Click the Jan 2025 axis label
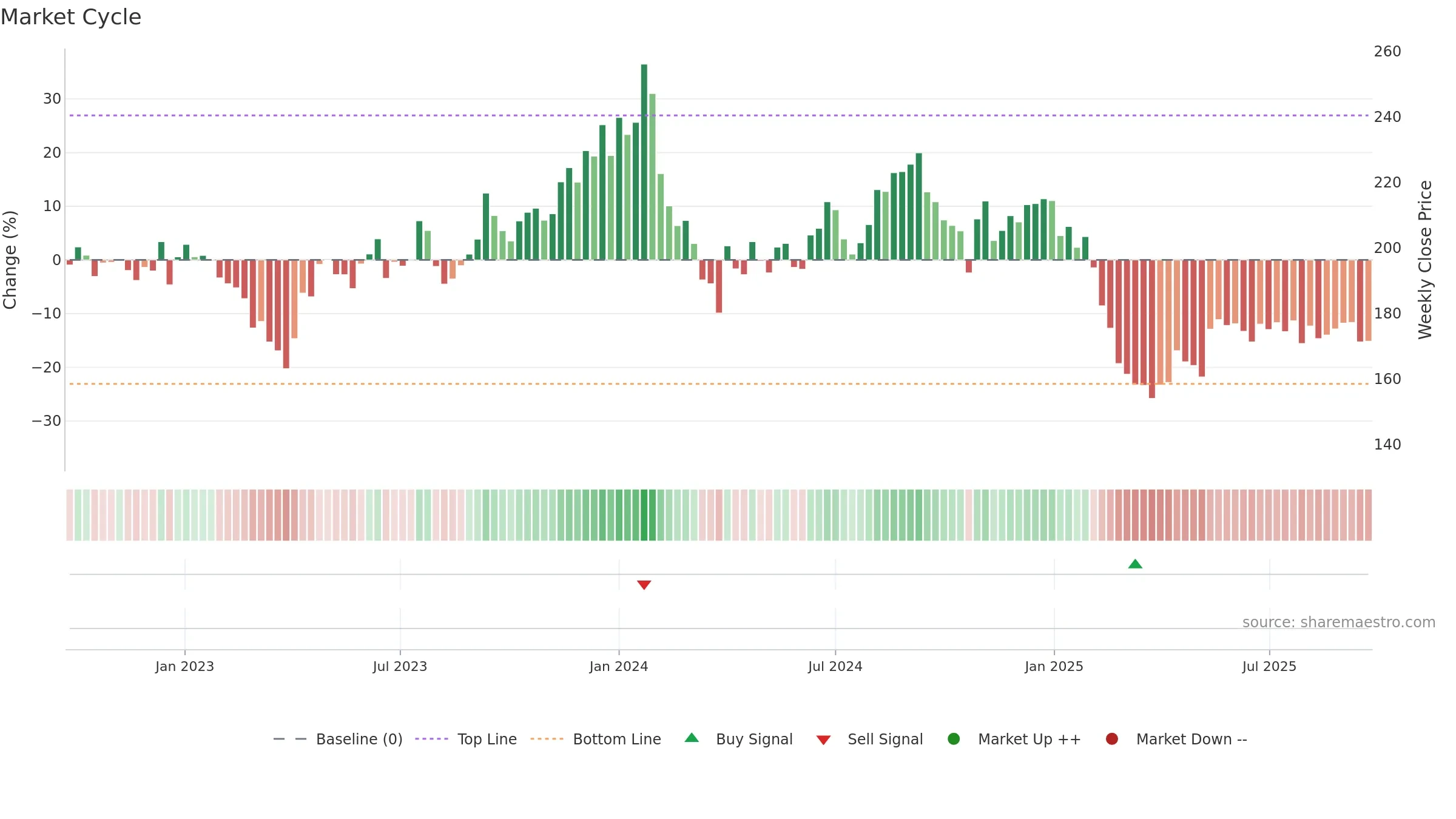Image resolution: width=1456 pixels, height=819 pixels. pyautogui.click(x=1054, y=666)
